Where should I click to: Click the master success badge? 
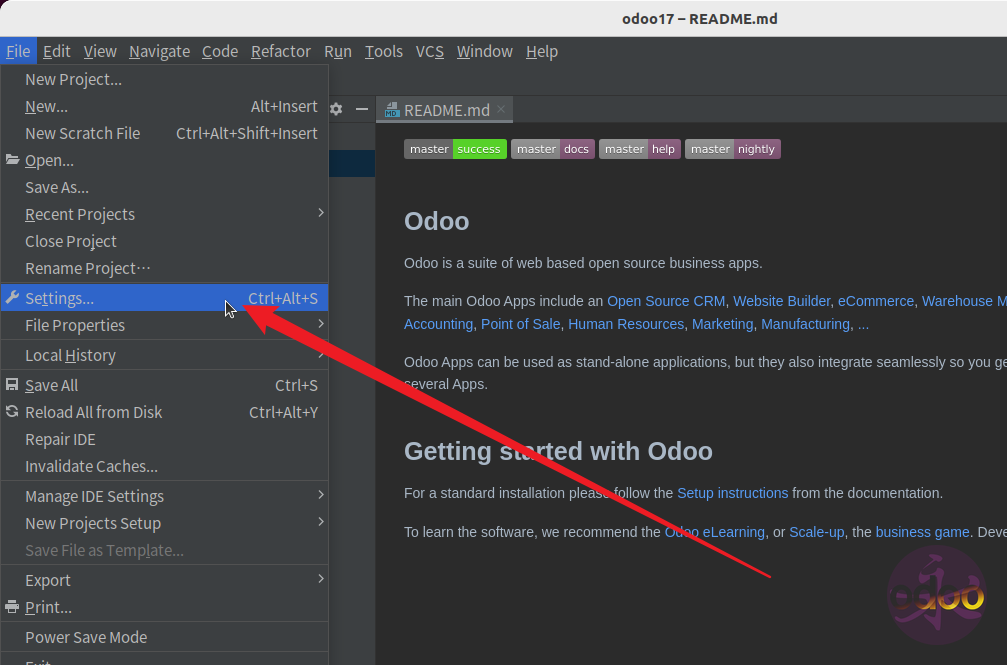tap(455, 149)
